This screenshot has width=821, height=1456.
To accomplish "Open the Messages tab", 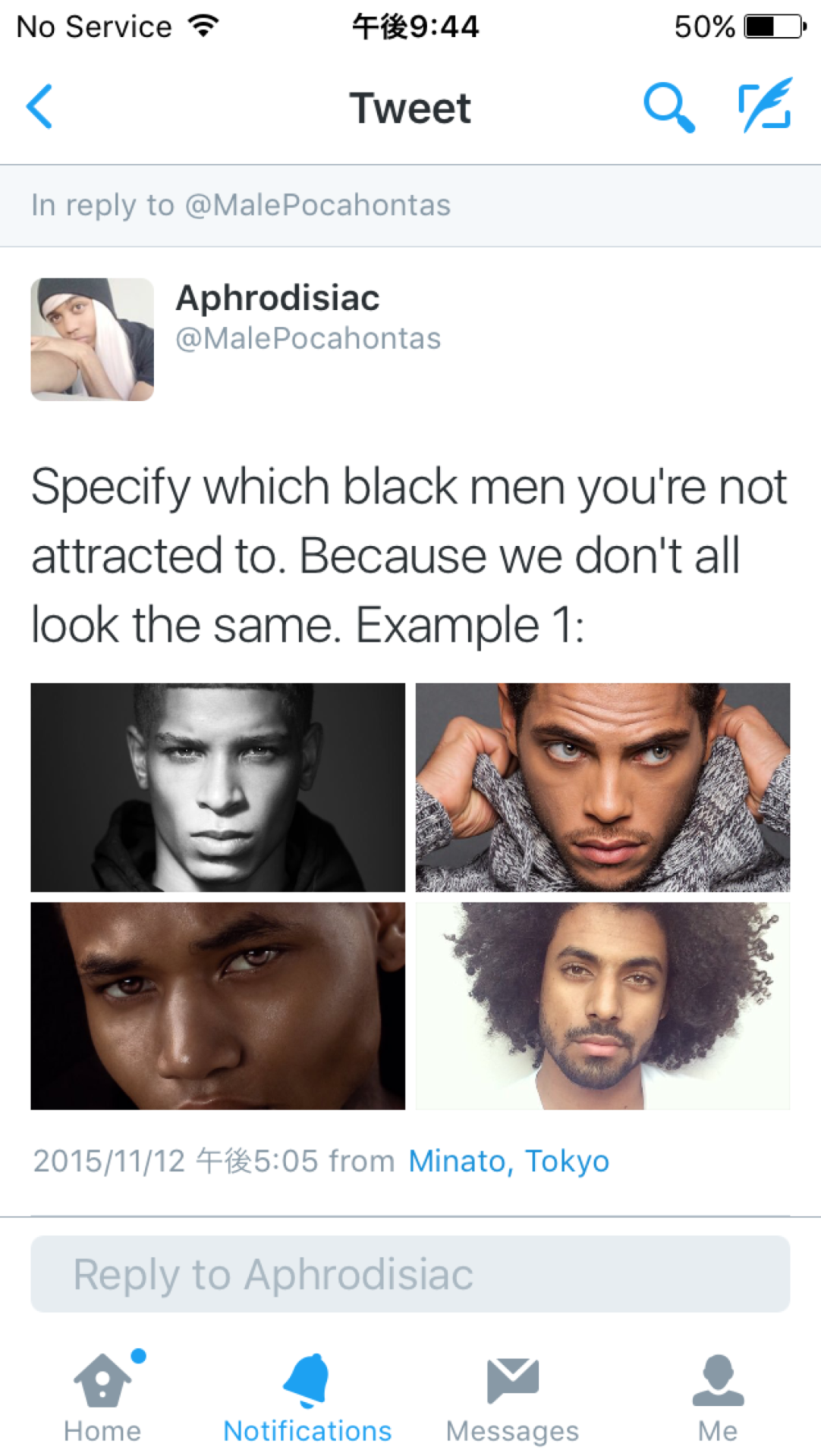I will (512, 1398).
